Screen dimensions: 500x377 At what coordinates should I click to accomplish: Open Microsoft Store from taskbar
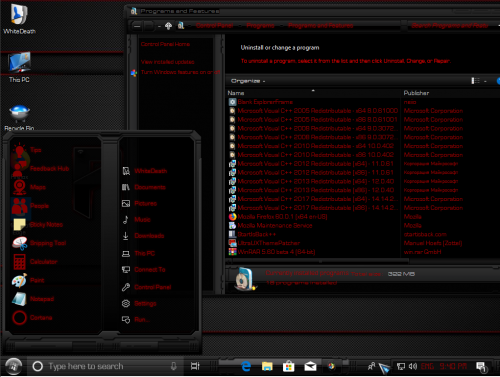coord(289,367)
